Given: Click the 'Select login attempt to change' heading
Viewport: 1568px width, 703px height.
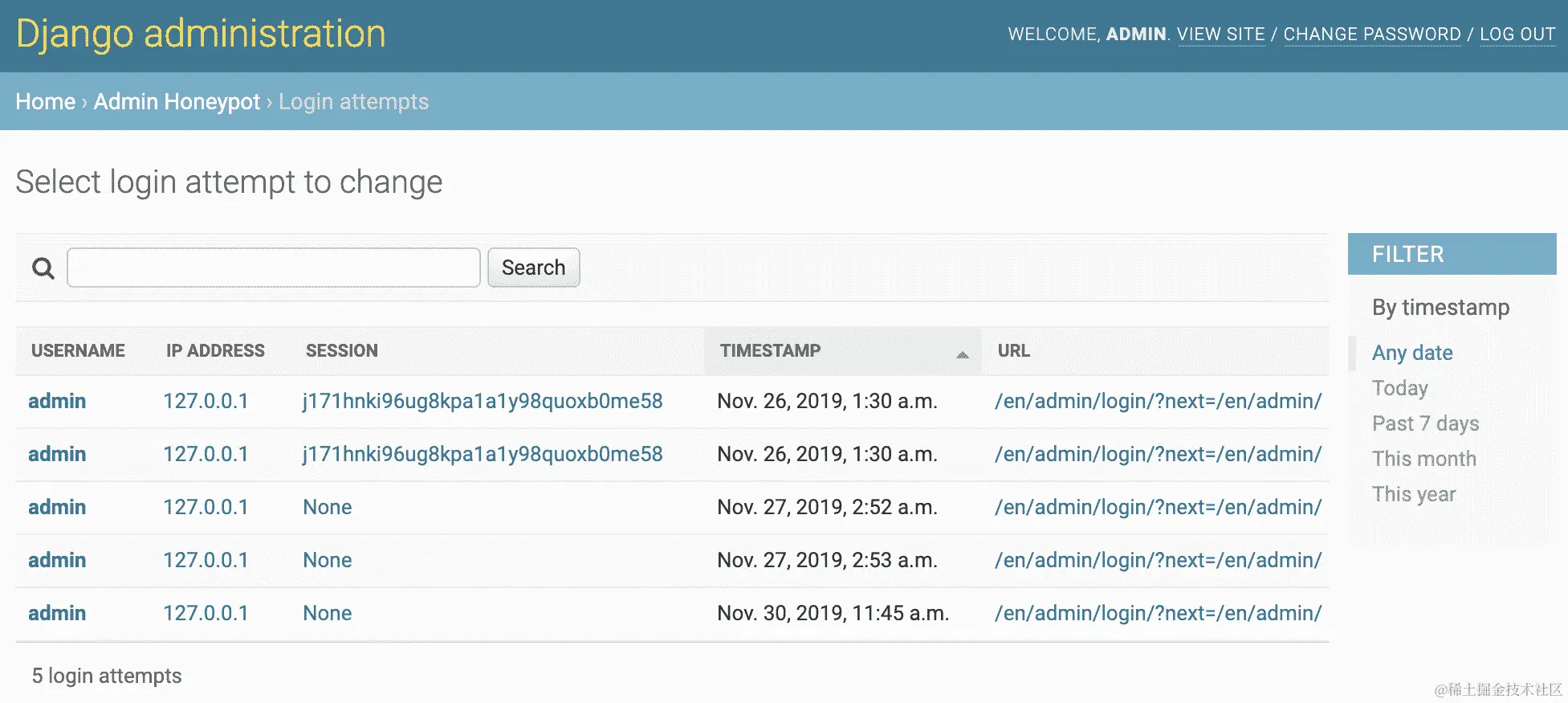Looking at the screenshot, I should 230,182.
